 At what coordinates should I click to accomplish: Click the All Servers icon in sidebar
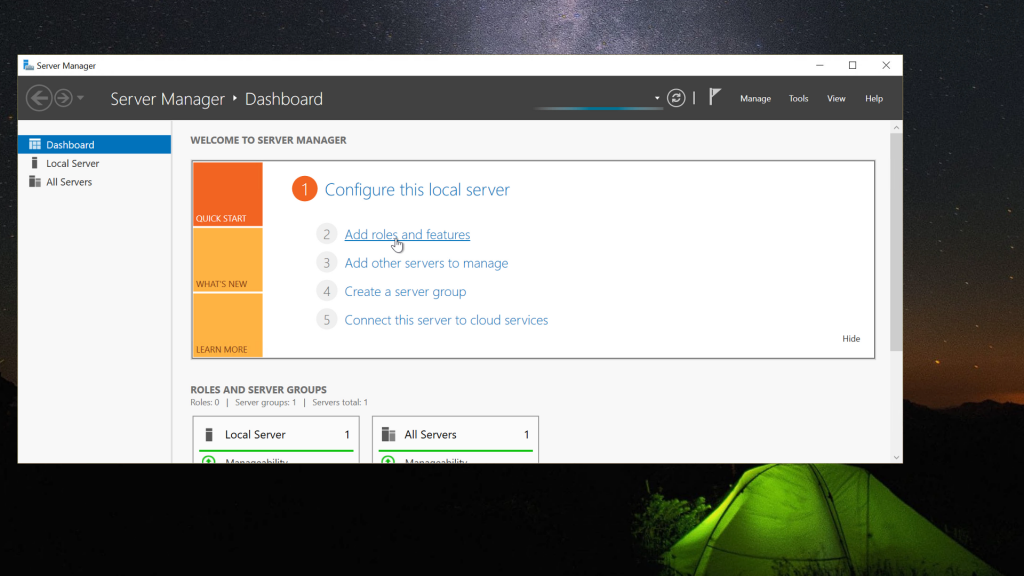click(35, 182)
